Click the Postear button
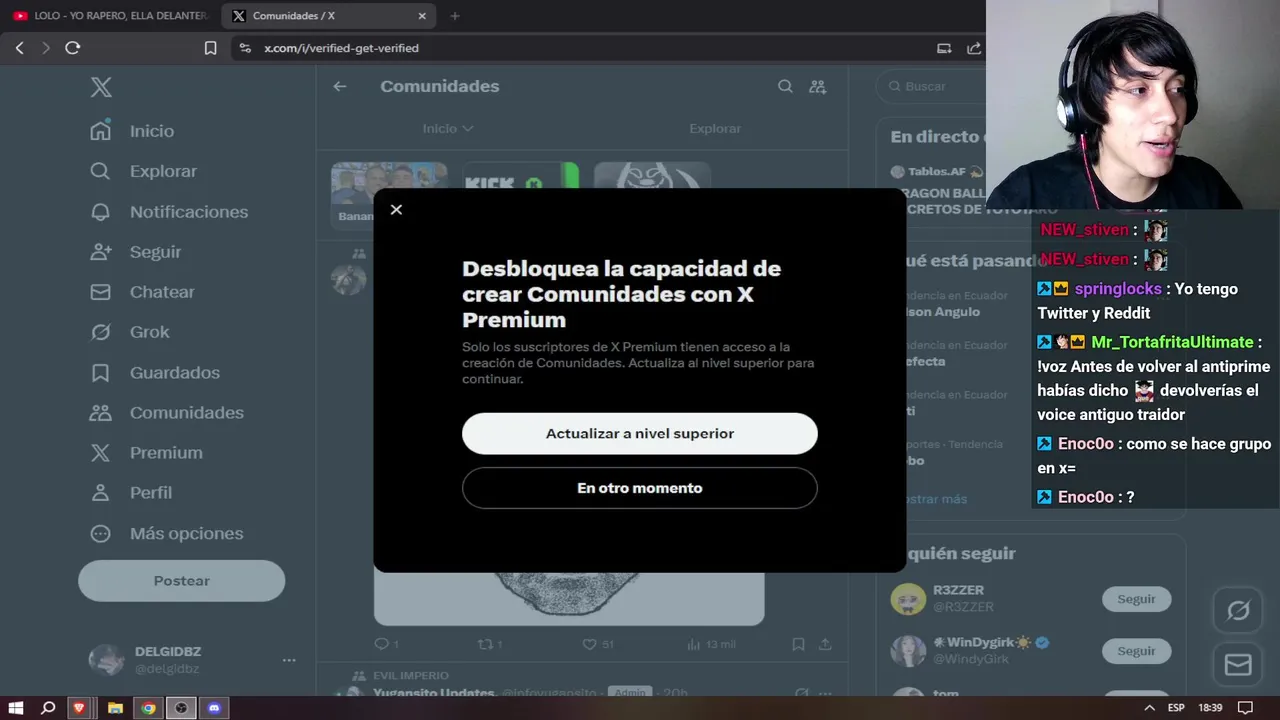The image size is (1280, 720). click(182, 581)
